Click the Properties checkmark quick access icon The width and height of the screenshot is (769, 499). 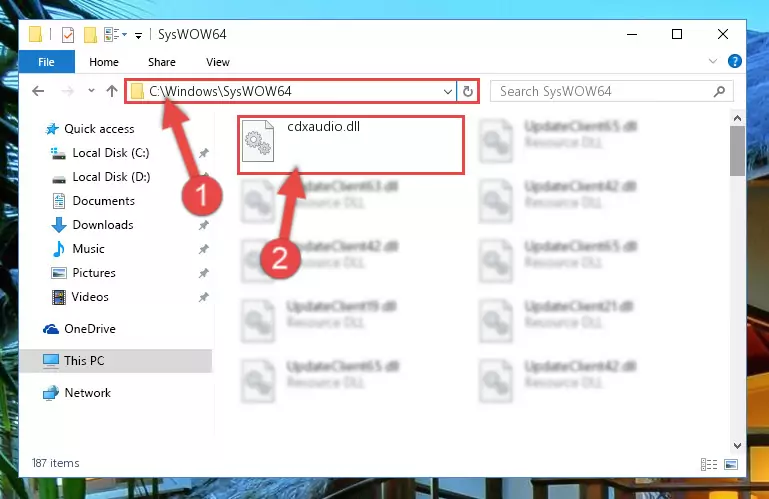[x=68, y=35]
